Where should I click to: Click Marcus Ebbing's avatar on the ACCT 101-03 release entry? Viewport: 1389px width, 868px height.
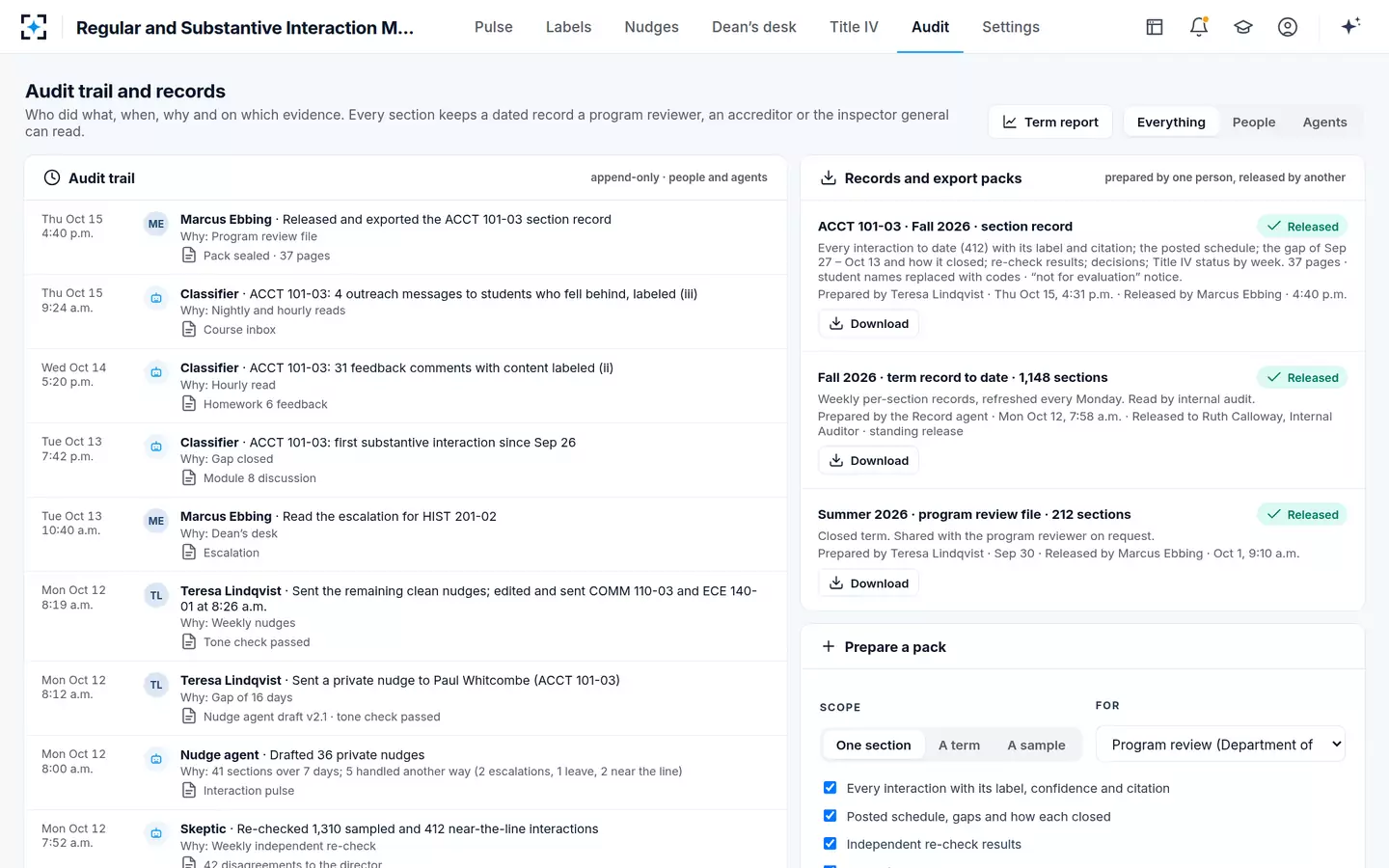pyautogui.click(x=156, y=224)
